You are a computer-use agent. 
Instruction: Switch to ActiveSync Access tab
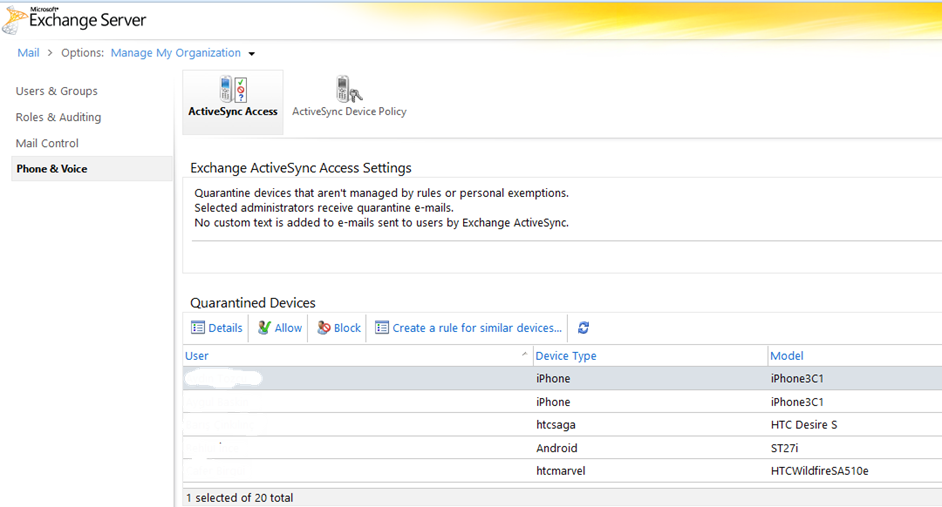pyautogui.click(x=233, y=102)
